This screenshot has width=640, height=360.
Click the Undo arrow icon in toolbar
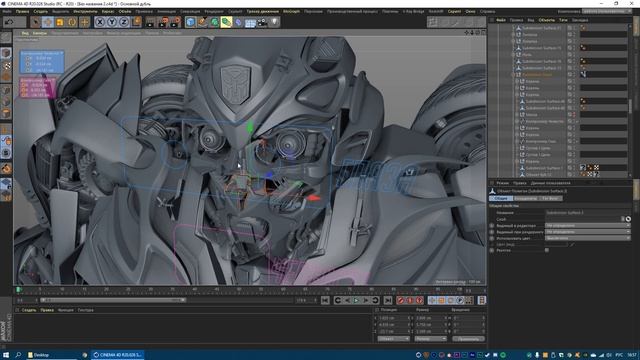9,22
